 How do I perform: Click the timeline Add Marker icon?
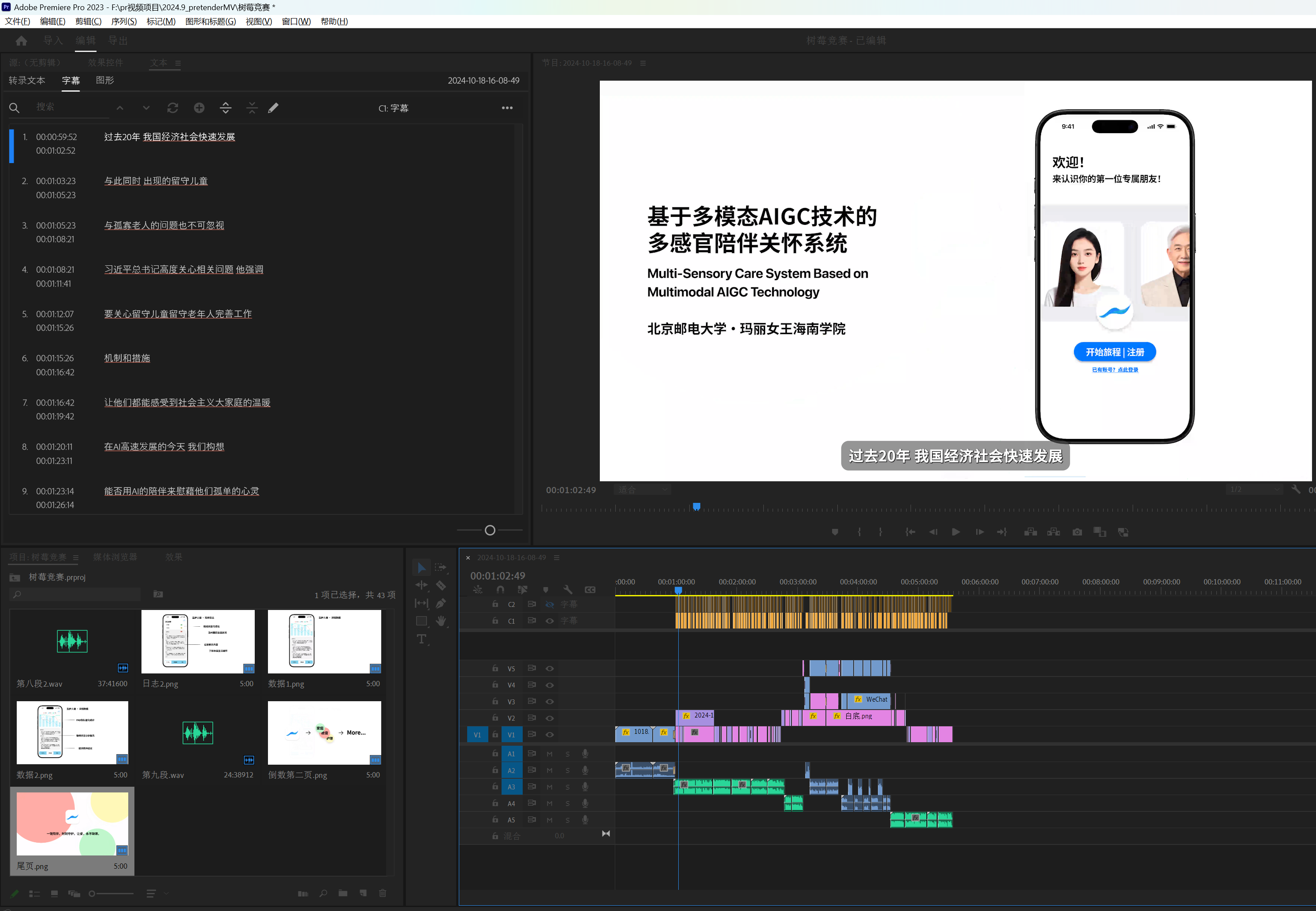coord(546,590)
